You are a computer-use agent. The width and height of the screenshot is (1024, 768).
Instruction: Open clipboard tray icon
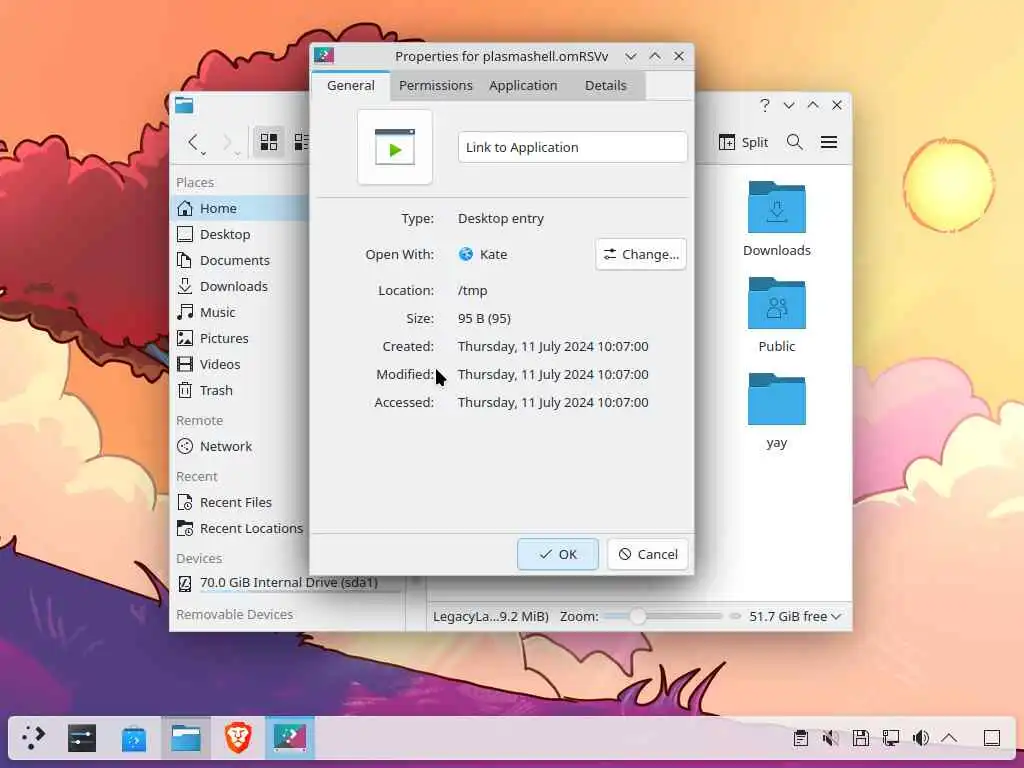click(801, 738)
